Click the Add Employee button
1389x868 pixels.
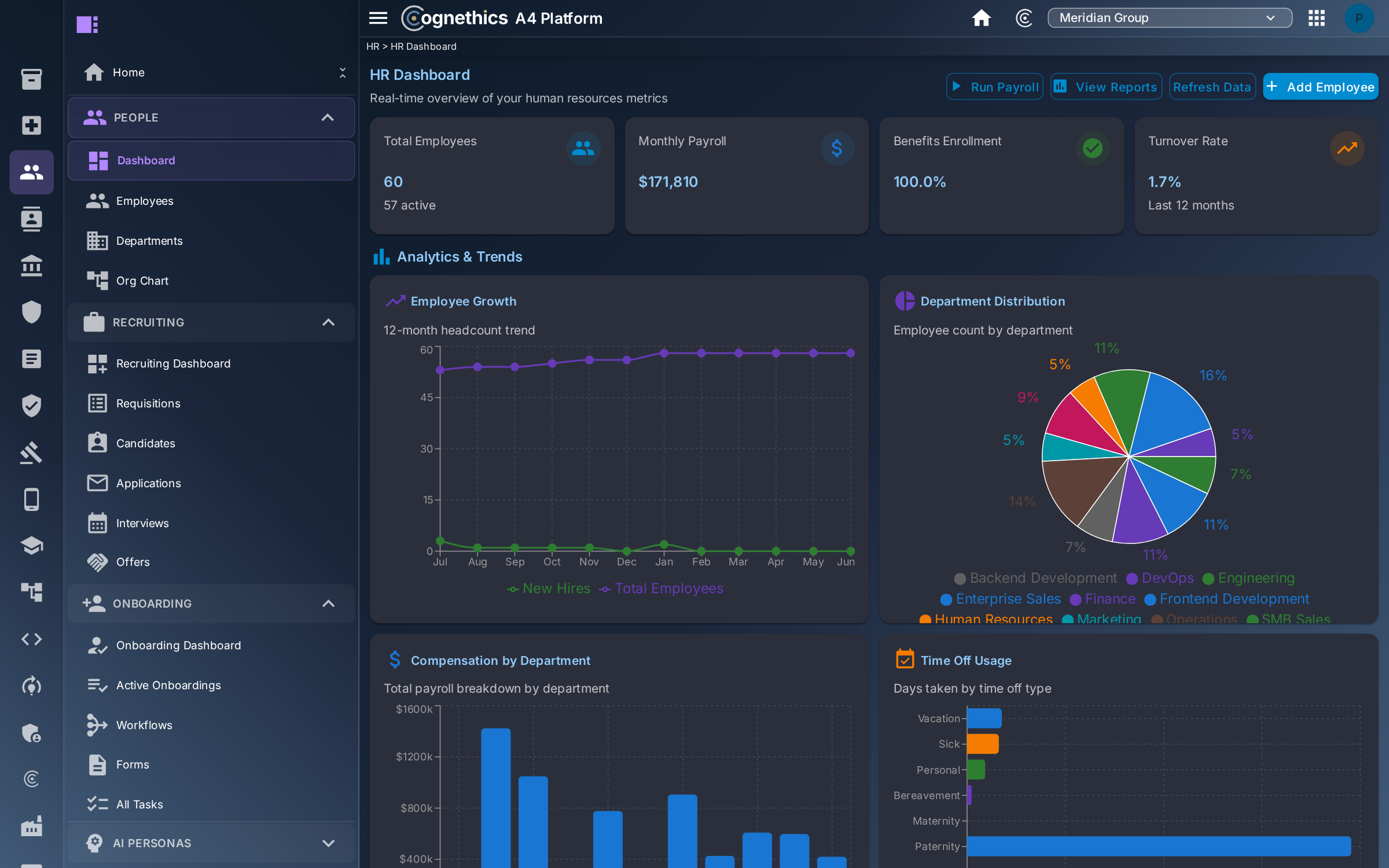tap(1320, 87)
